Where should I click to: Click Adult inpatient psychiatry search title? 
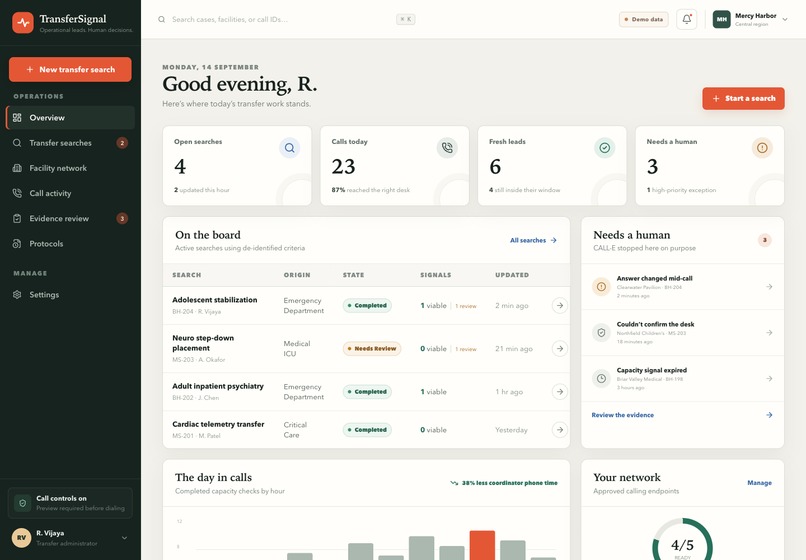click(x=218, y=386)
